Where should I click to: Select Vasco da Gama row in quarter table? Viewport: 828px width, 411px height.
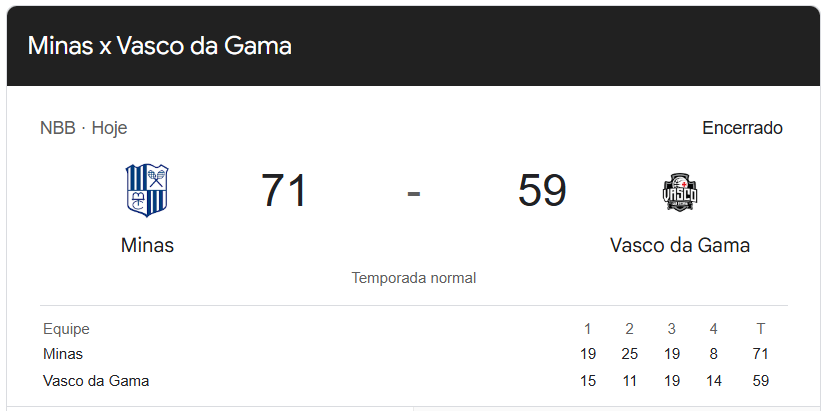pos(96,380)
